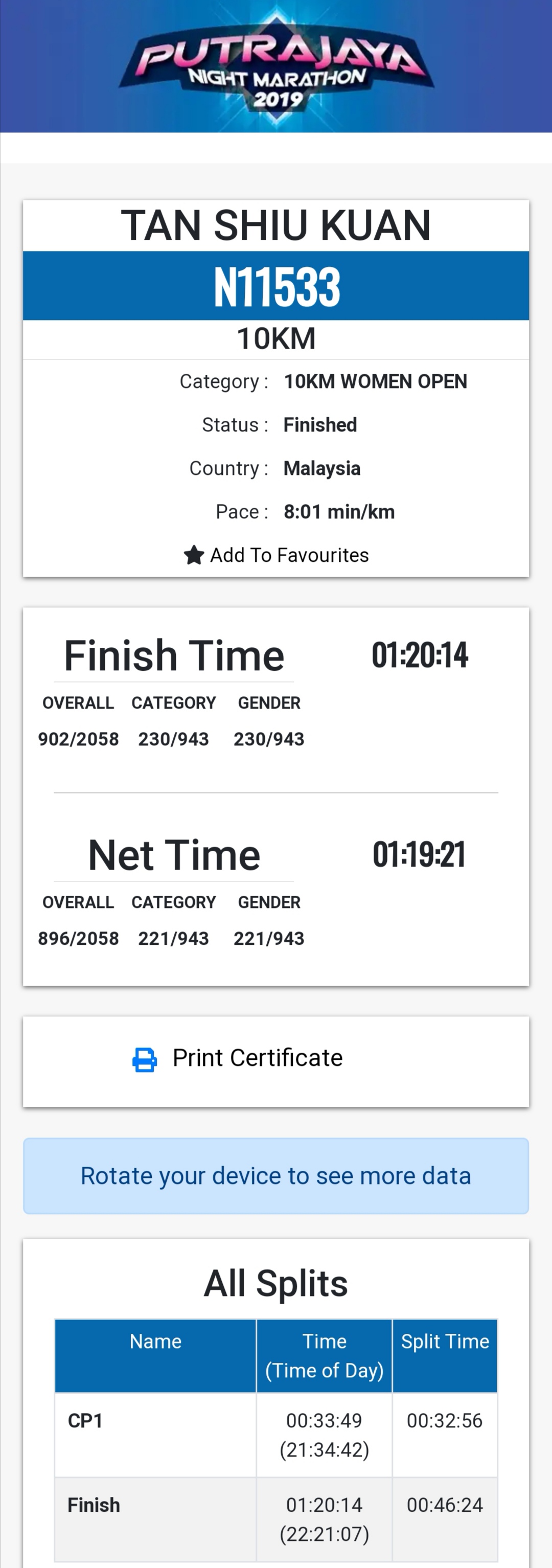Click the blue printer icon
The image size is (552, 1568).
(x=145, y=1060)
